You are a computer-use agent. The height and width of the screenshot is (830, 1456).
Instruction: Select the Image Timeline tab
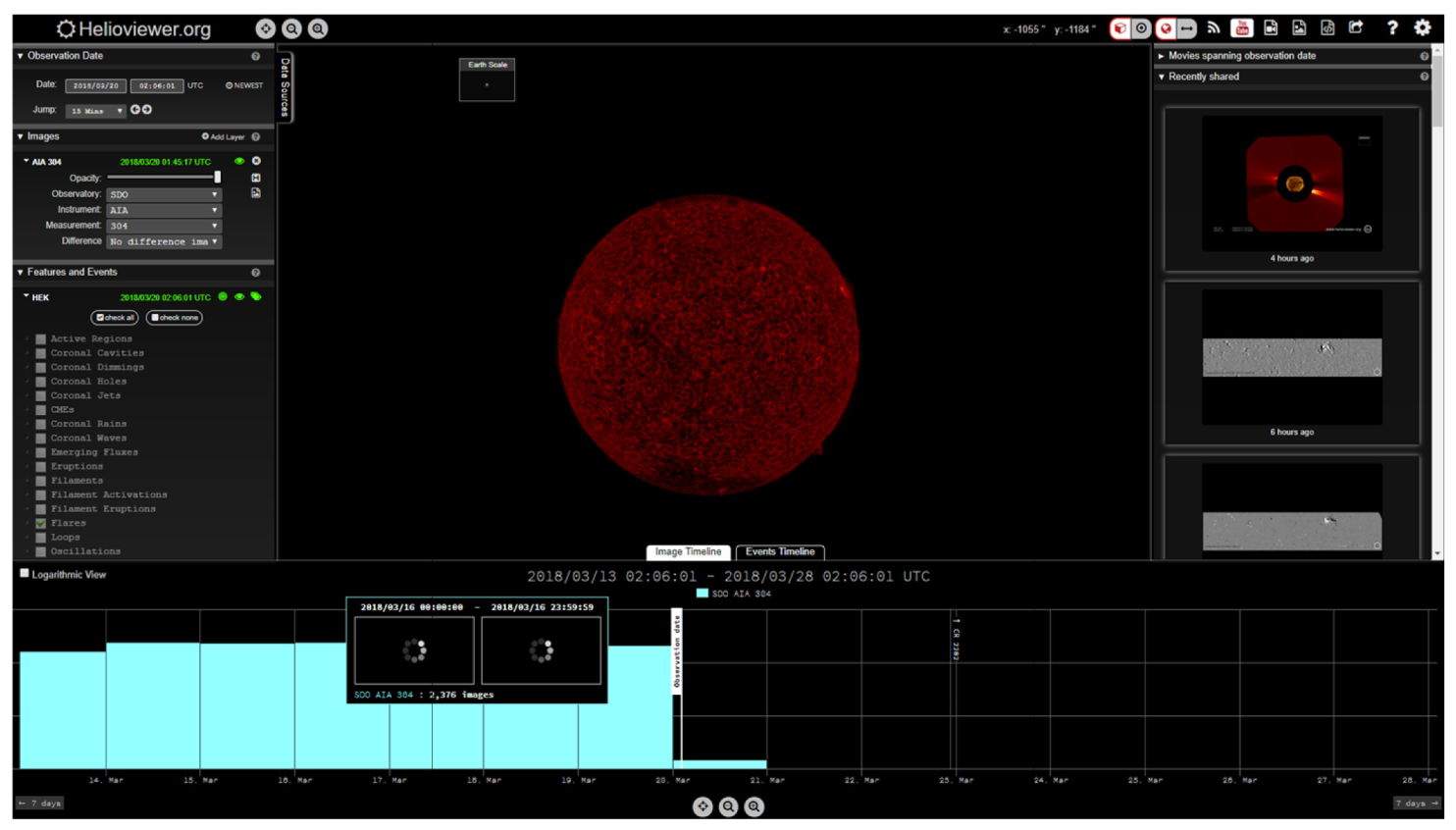coord(688,552)
